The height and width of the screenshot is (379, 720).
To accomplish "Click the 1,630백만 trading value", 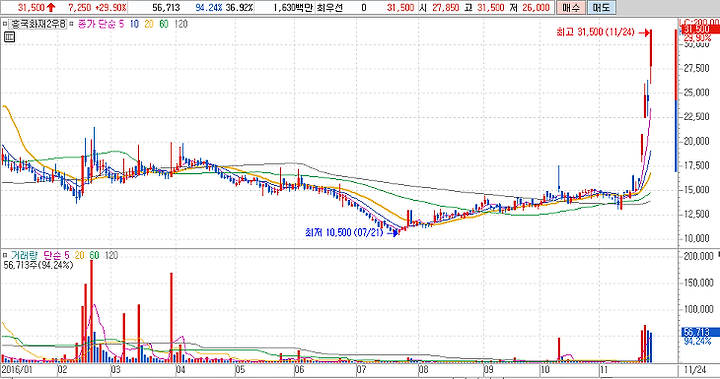I will tap(292, 7).
